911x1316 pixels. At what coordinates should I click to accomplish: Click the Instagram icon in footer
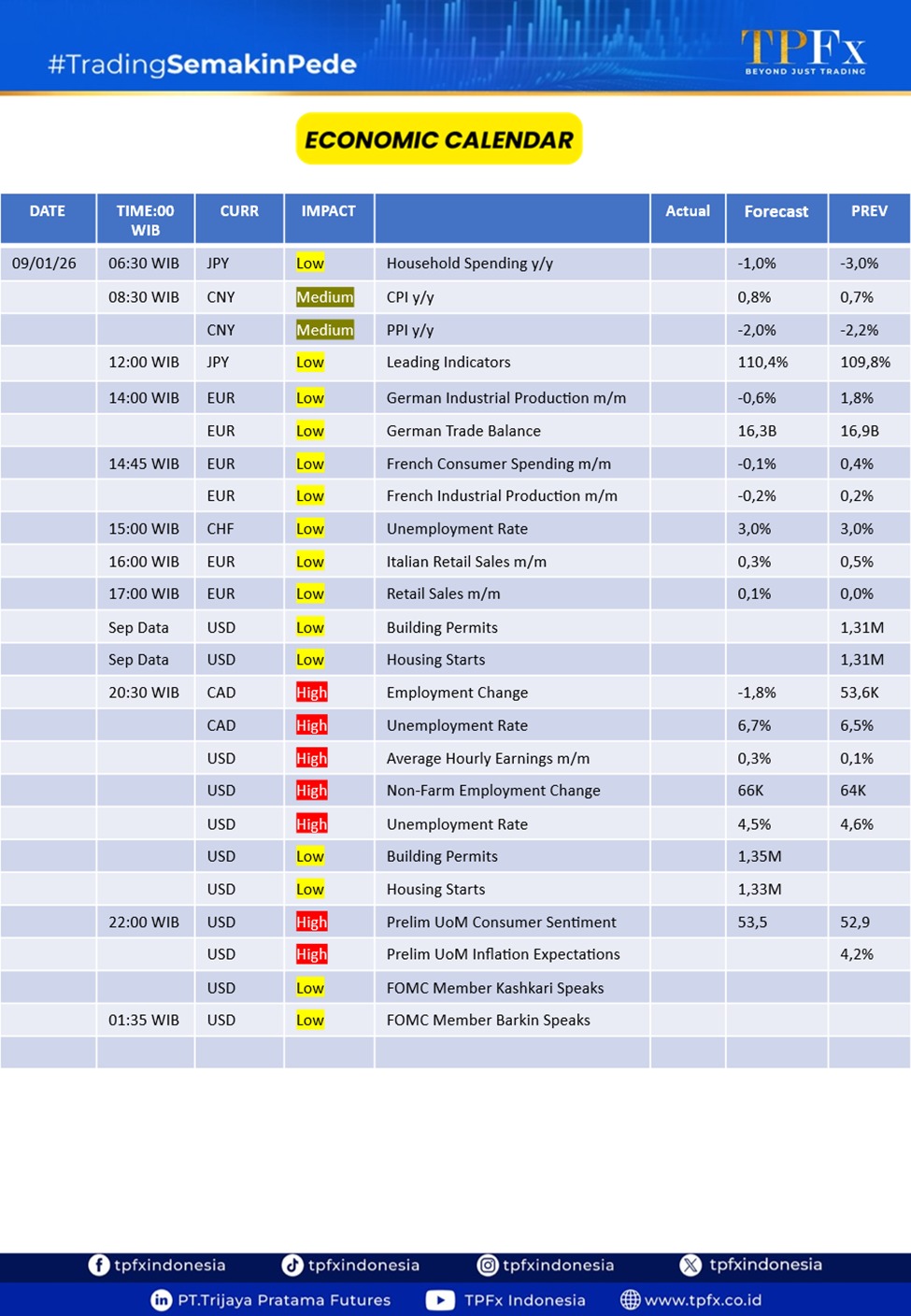coord(488,1265)
